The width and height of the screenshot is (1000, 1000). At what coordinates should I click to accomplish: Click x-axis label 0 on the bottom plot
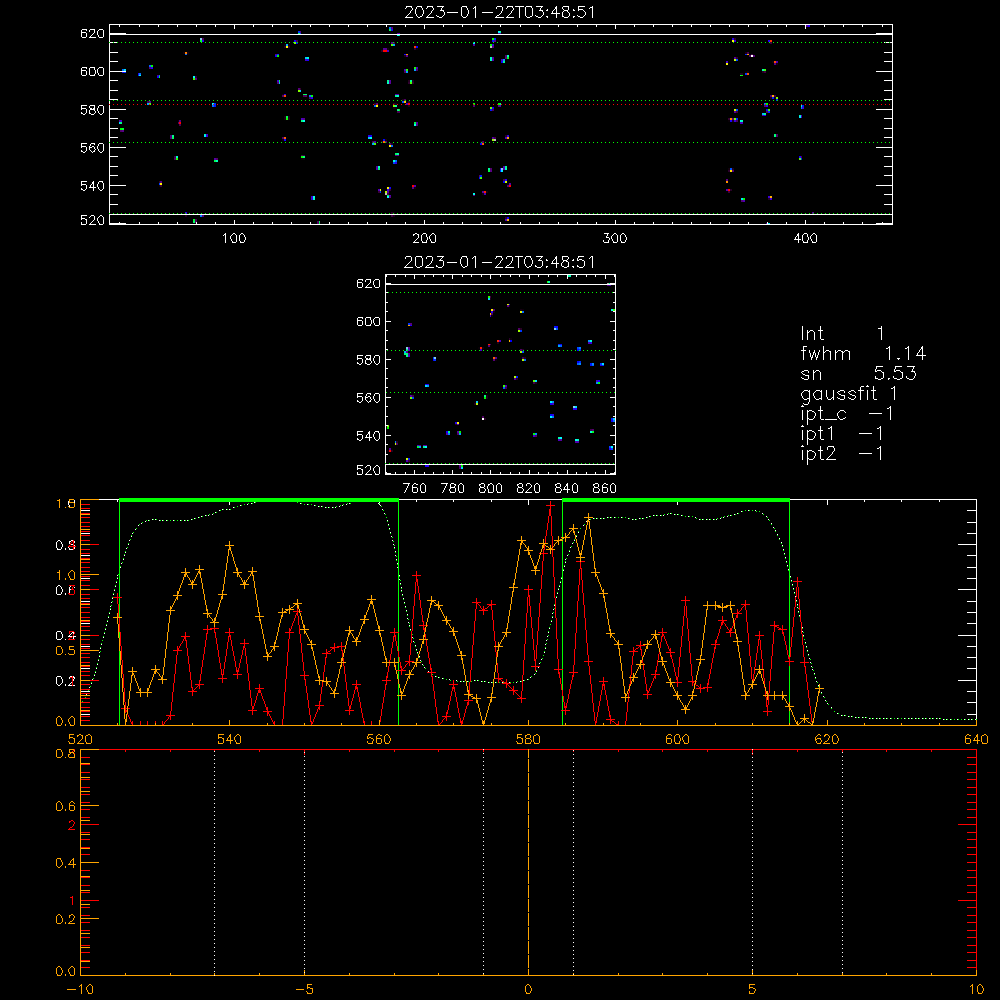pos(528,989)
